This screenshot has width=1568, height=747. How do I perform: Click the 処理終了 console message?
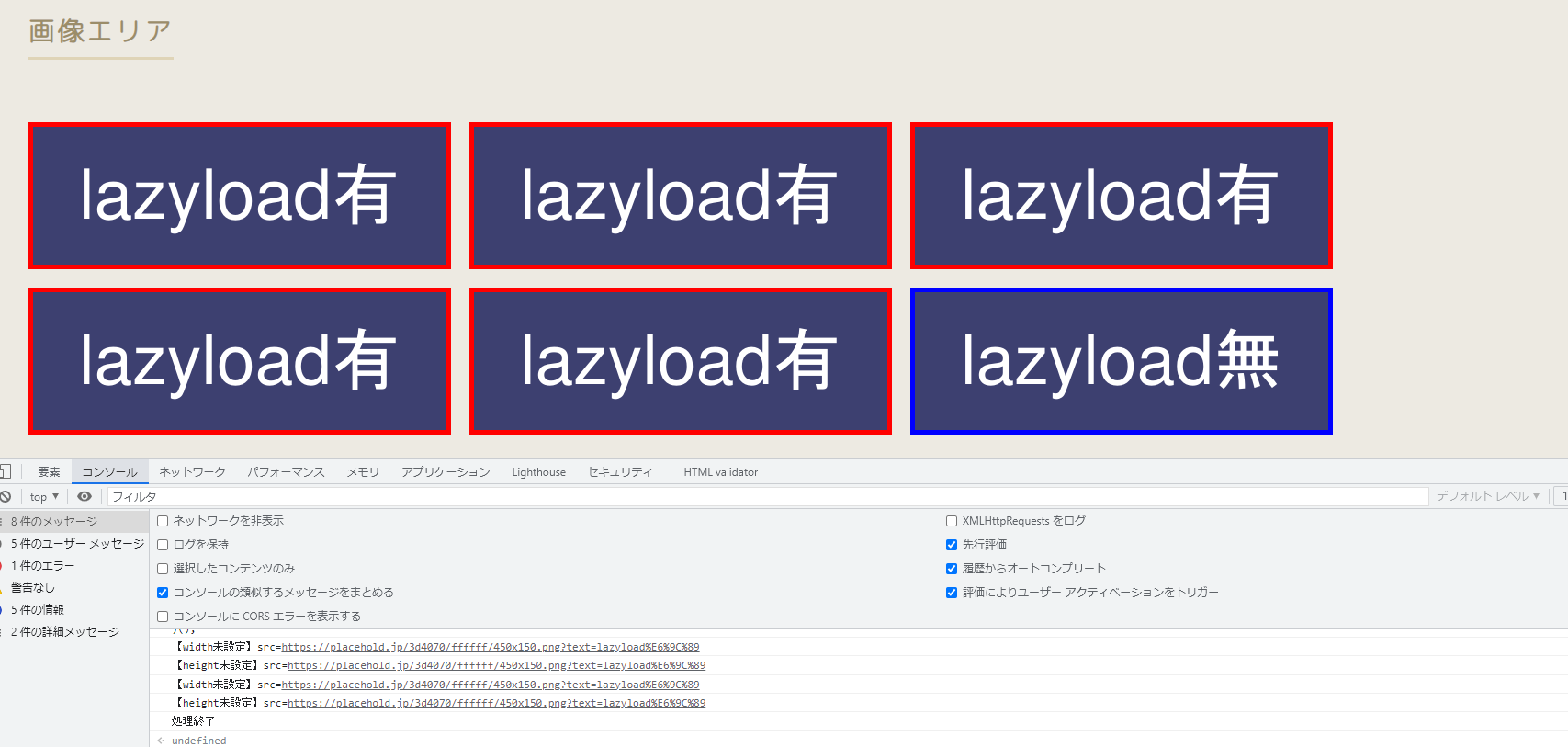193,721
